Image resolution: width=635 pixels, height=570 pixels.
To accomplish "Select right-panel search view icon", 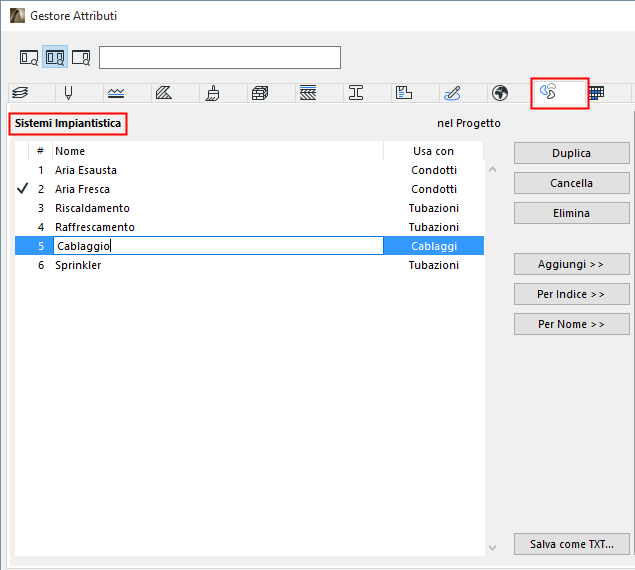I will [81, 58].
